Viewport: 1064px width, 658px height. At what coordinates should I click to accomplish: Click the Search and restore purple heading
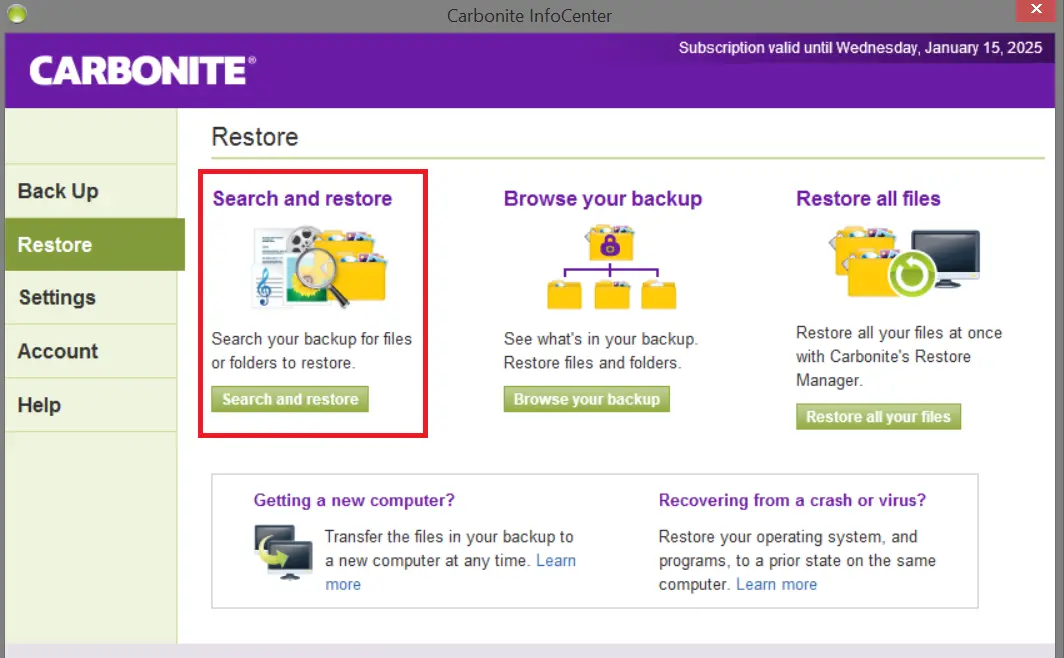302,199
